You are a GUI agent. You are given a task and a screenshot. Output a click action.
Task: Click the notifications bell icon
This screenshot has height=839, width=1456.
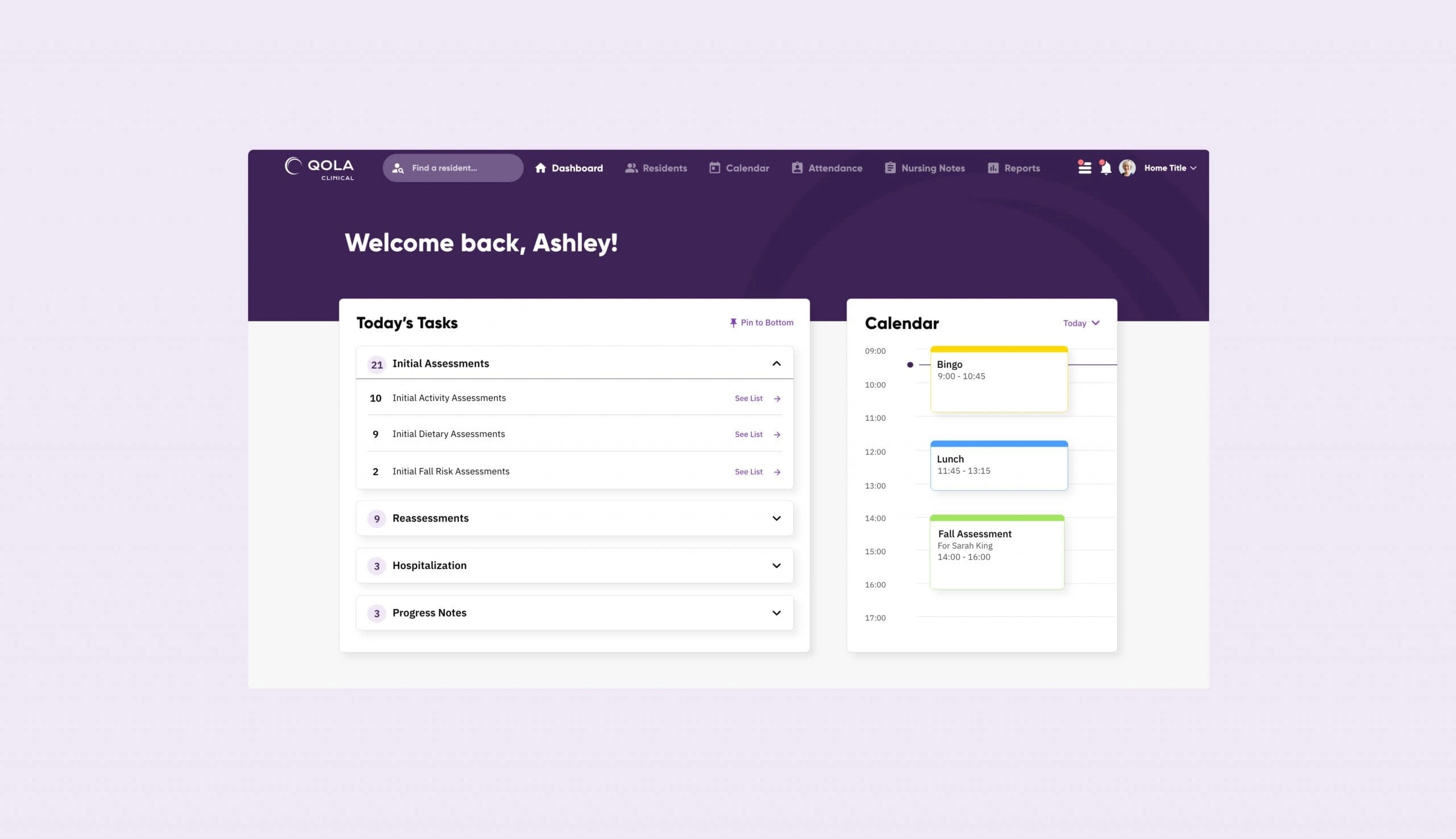1105,168
